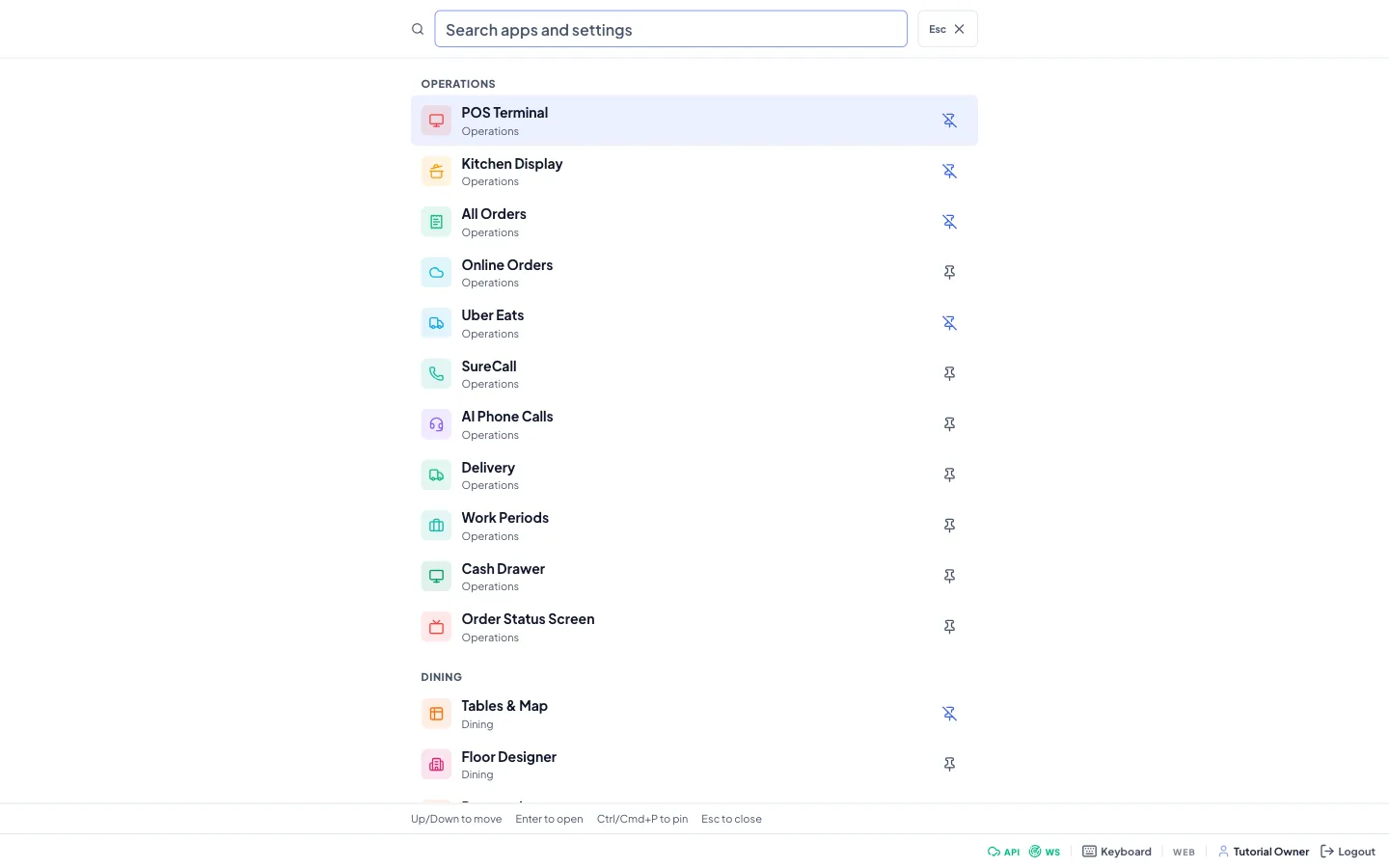Open the Kitchen Display icon
The width and height of the screenshot is (1389, 868).
tap(436, 172)
